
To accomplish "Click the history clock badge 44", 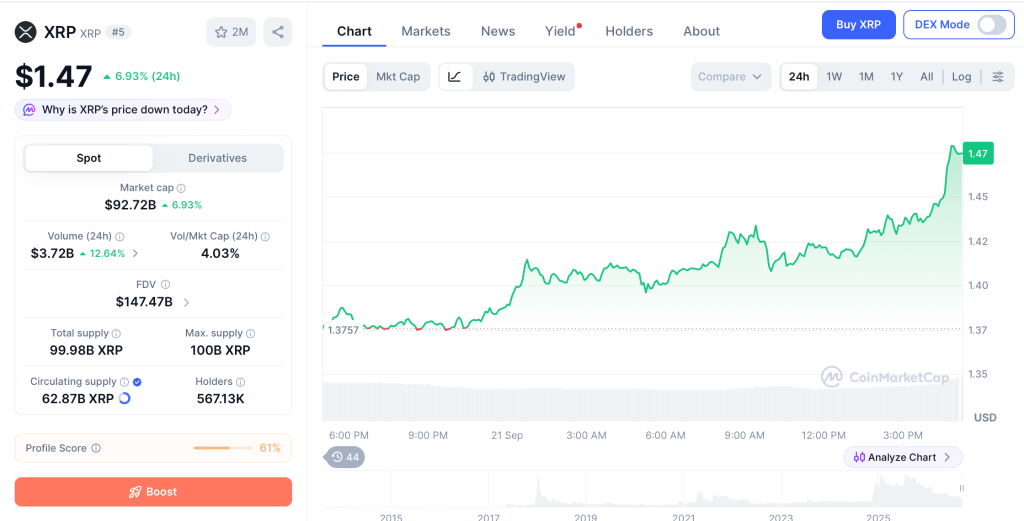I will [x=345, y=457].
